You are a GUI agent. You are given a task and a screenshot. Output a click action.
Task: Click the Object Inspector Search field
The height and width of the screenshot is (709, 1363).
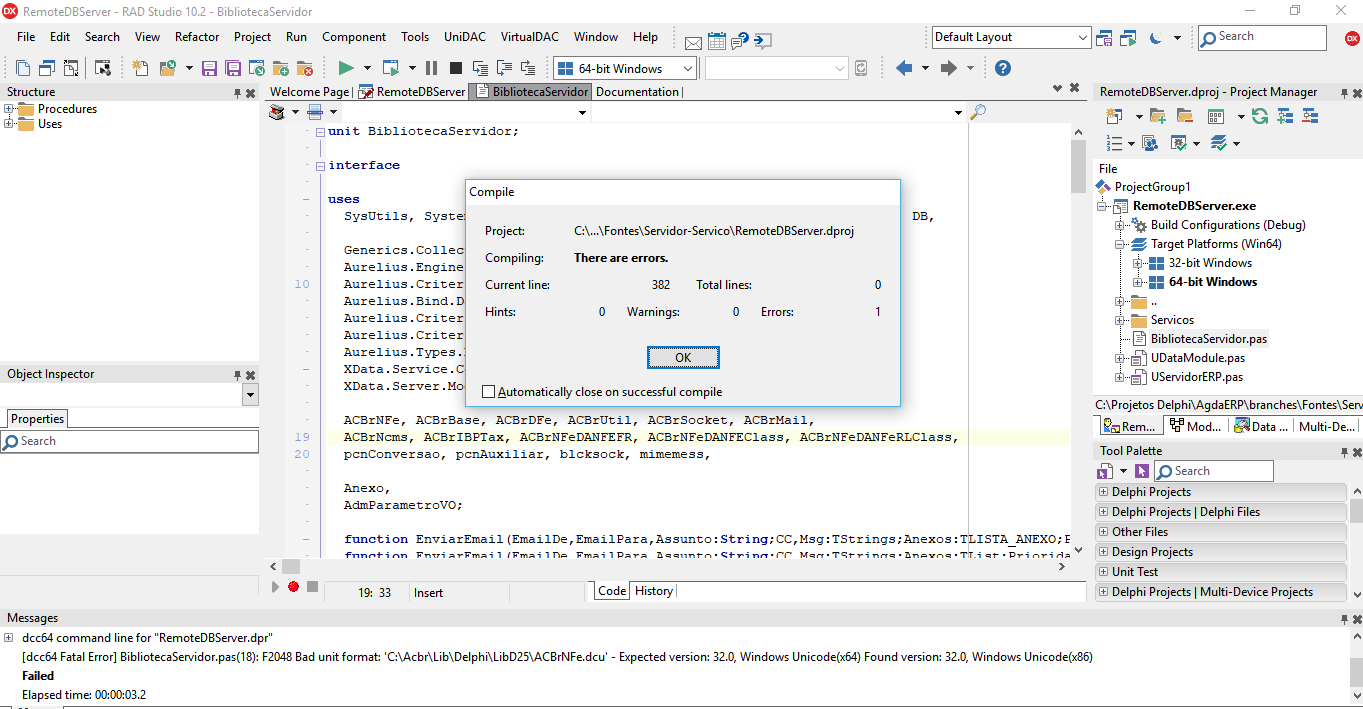pos(129,441)
